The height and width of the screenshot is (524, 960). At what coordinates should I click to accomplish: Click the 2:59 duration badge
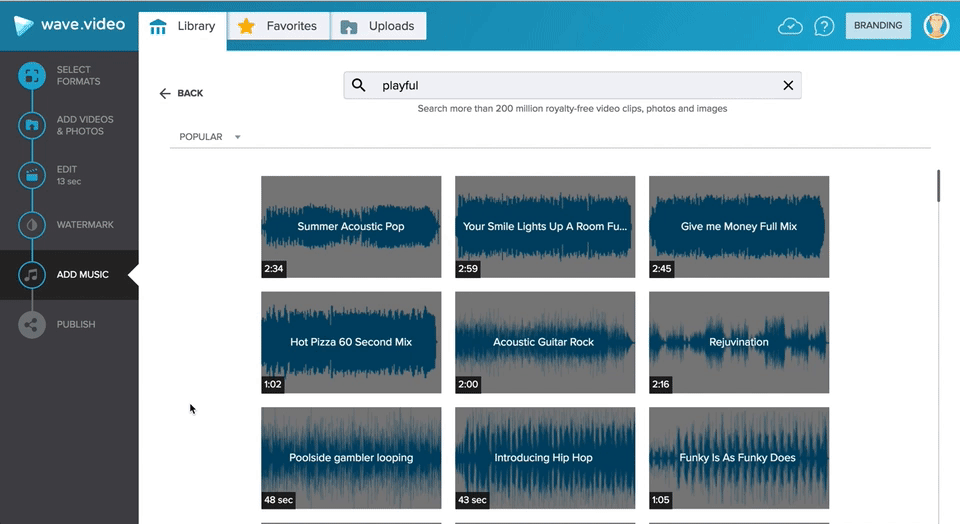pyautogui.click(x=468, y=269)
